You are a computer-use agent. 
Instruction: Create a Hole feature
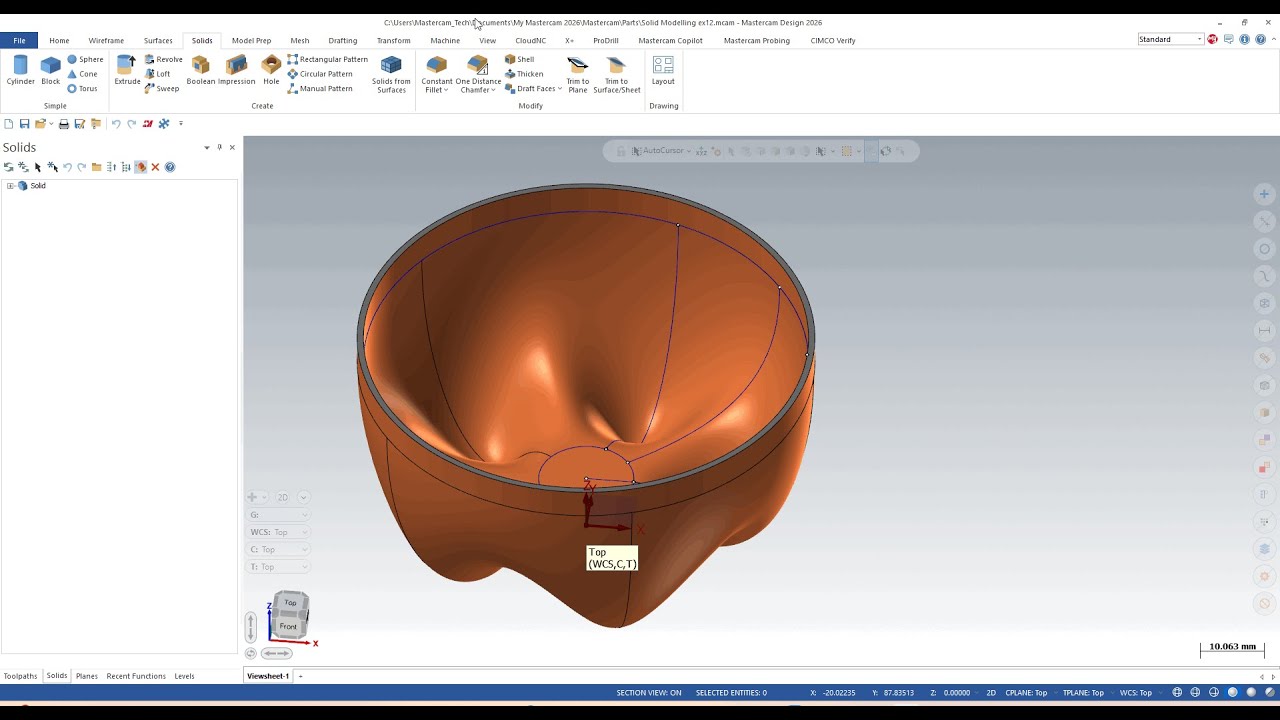click(271, 70)
